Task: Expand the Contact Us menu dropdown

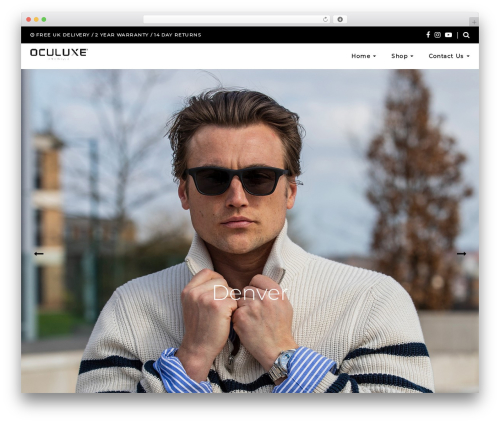Action: (449, 56)
